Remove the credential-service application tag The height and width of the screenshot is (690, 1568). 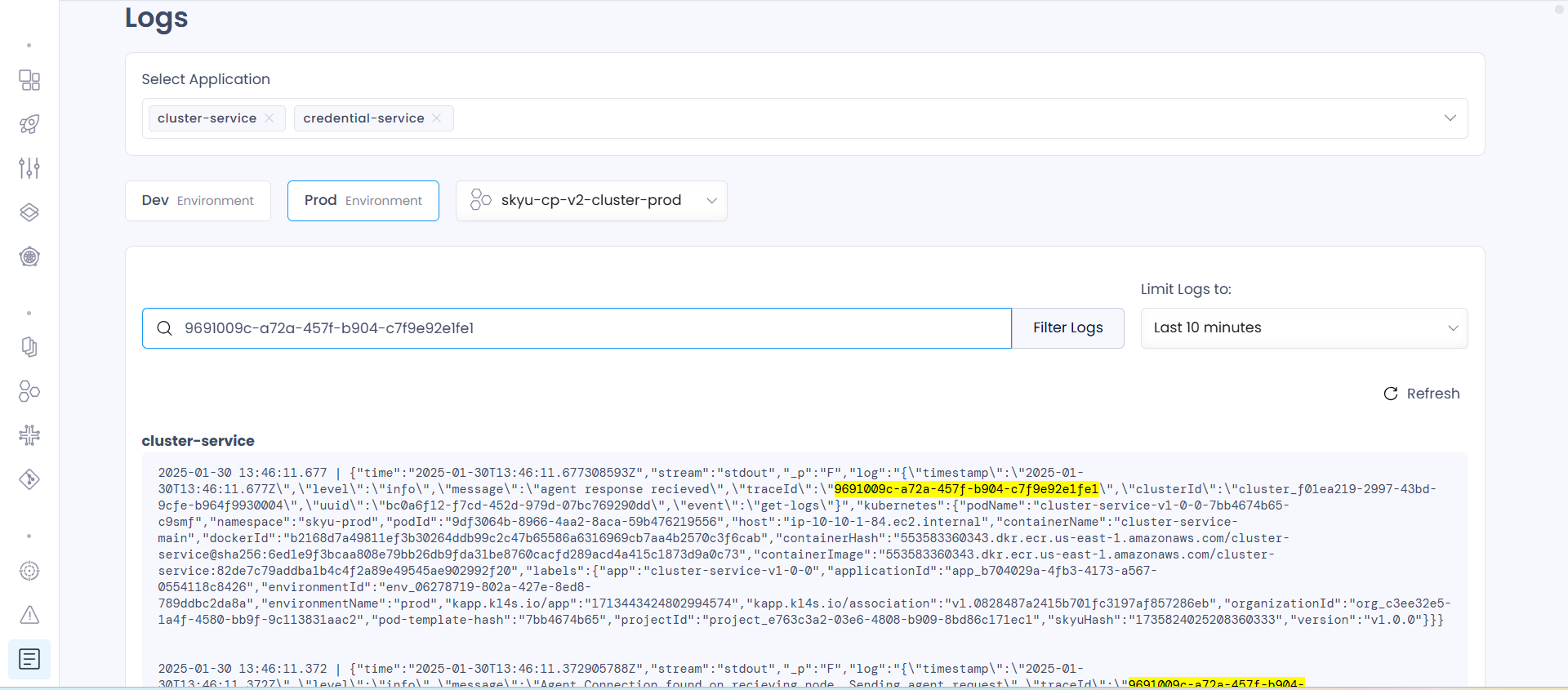pos(437,118)
